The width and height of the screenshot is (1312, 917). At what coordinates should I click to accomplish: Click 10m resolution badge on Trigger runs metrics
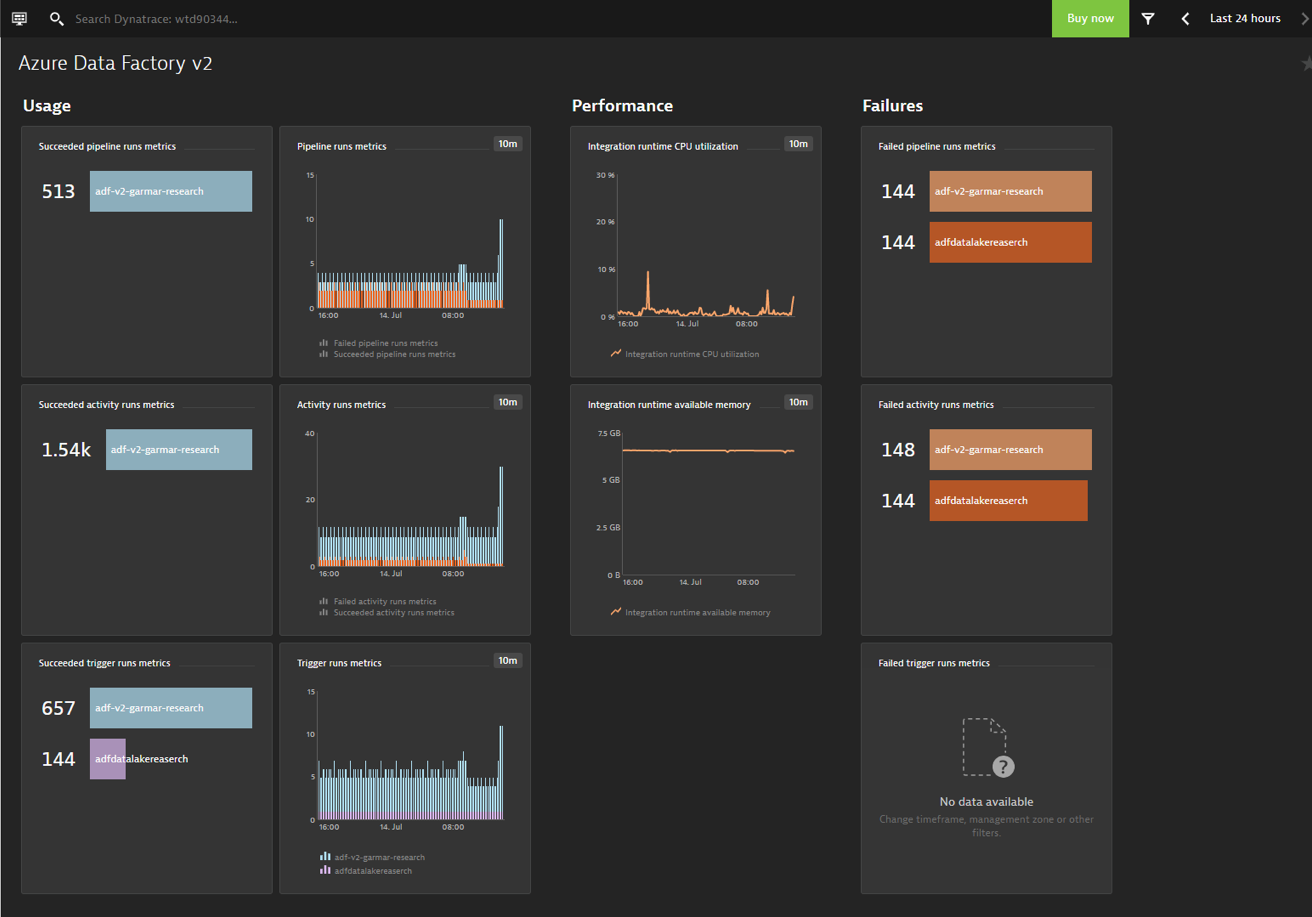[x=508, y=660]
